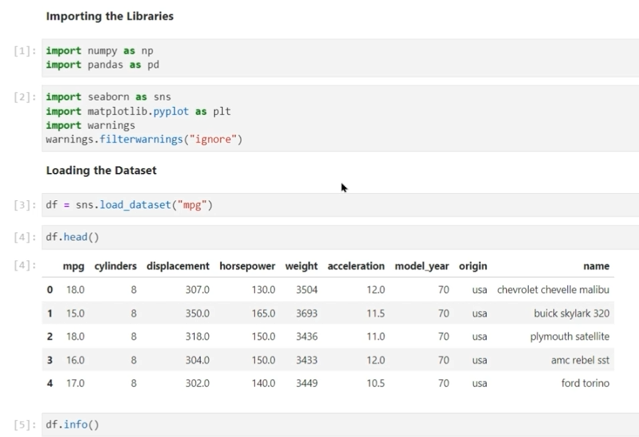Click into the df.info() code cell

click(x=73, y=425)
